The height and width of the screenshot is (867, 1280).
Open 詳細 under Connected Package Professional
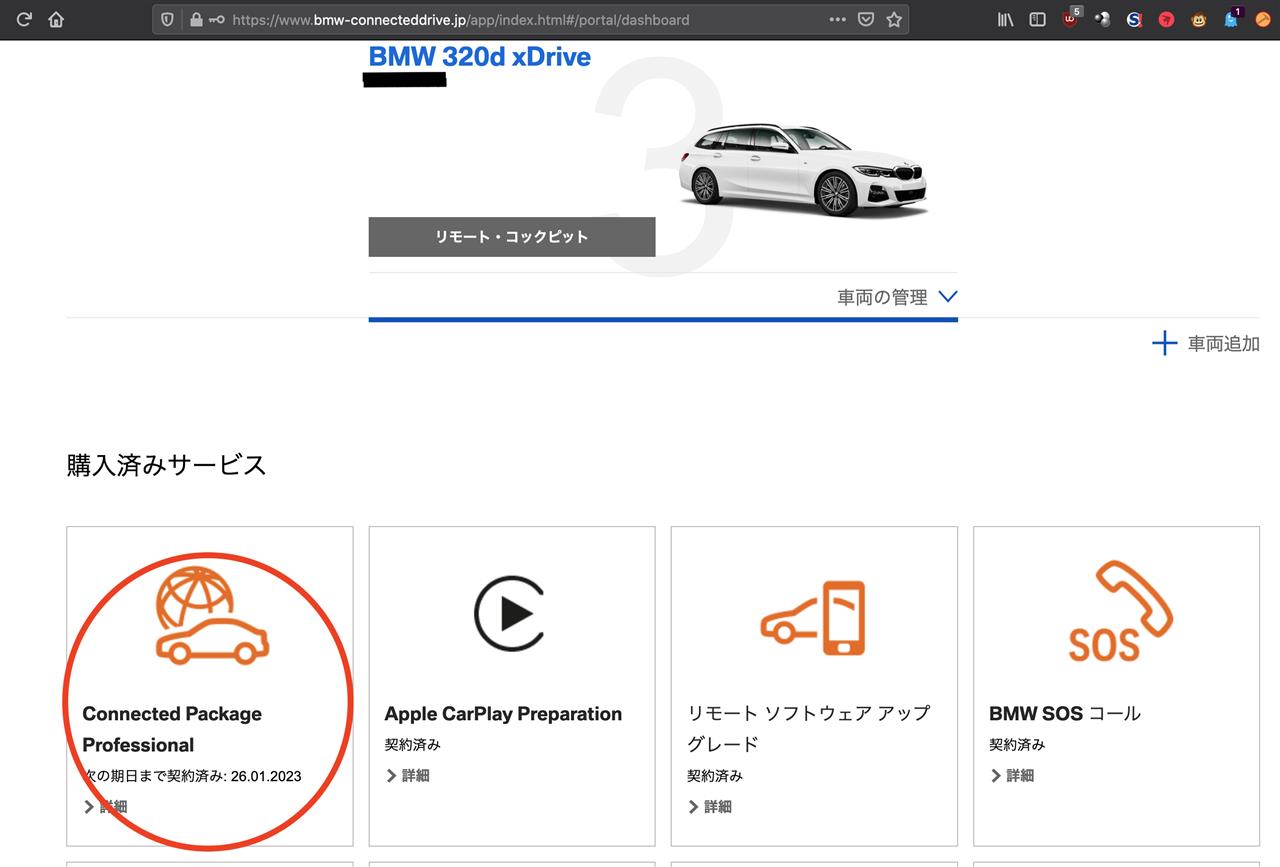tap(105, 807)
